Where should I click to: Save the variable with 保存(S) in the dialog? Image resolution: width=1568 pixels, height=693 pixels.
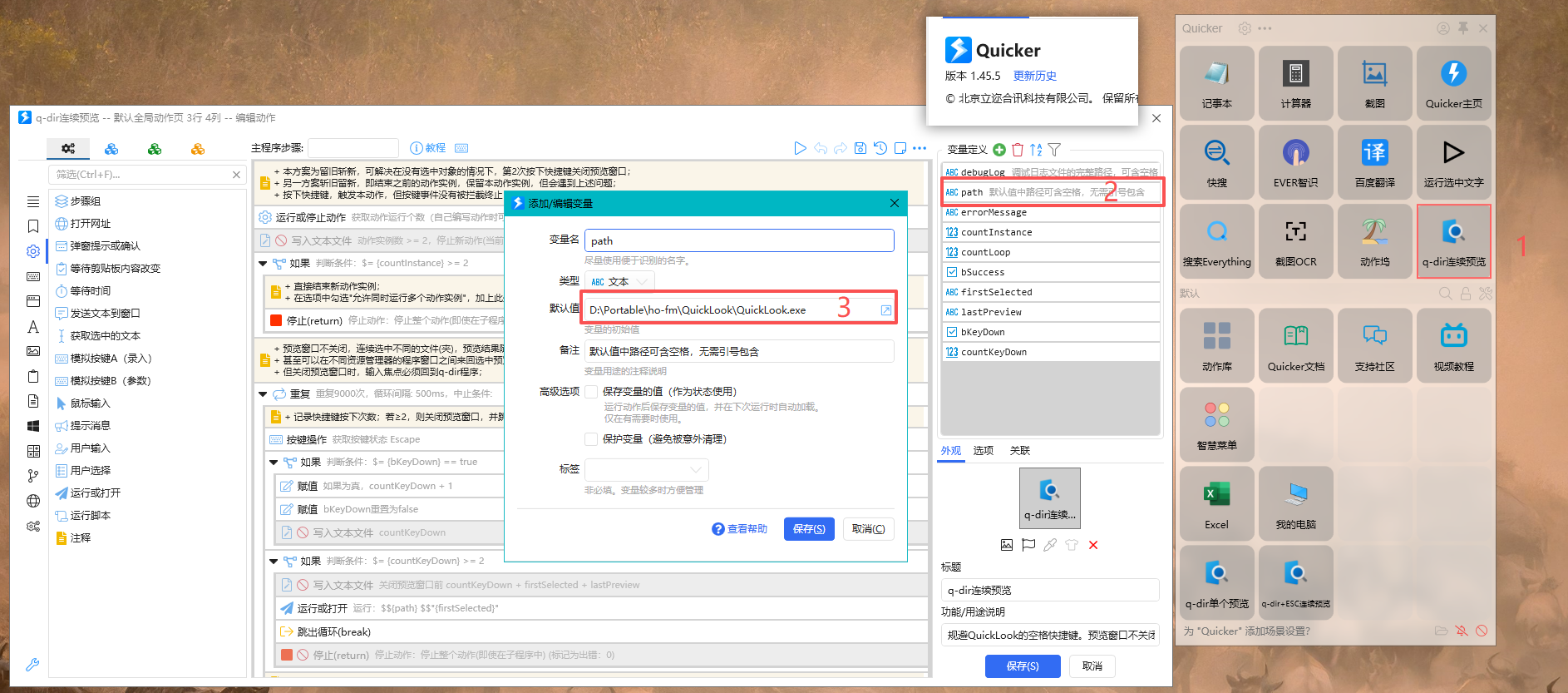tap(809, 529)
